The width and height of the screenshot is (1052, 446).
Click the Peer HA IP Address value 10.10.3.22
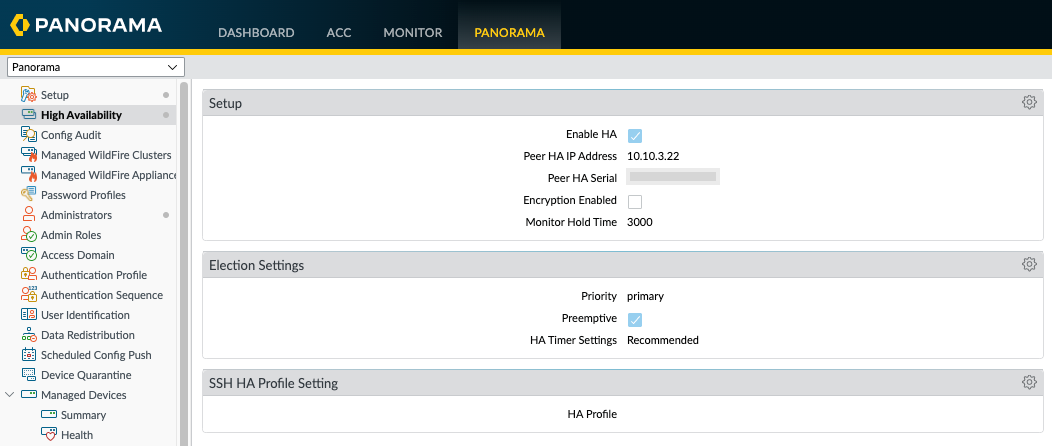[653, 156]
